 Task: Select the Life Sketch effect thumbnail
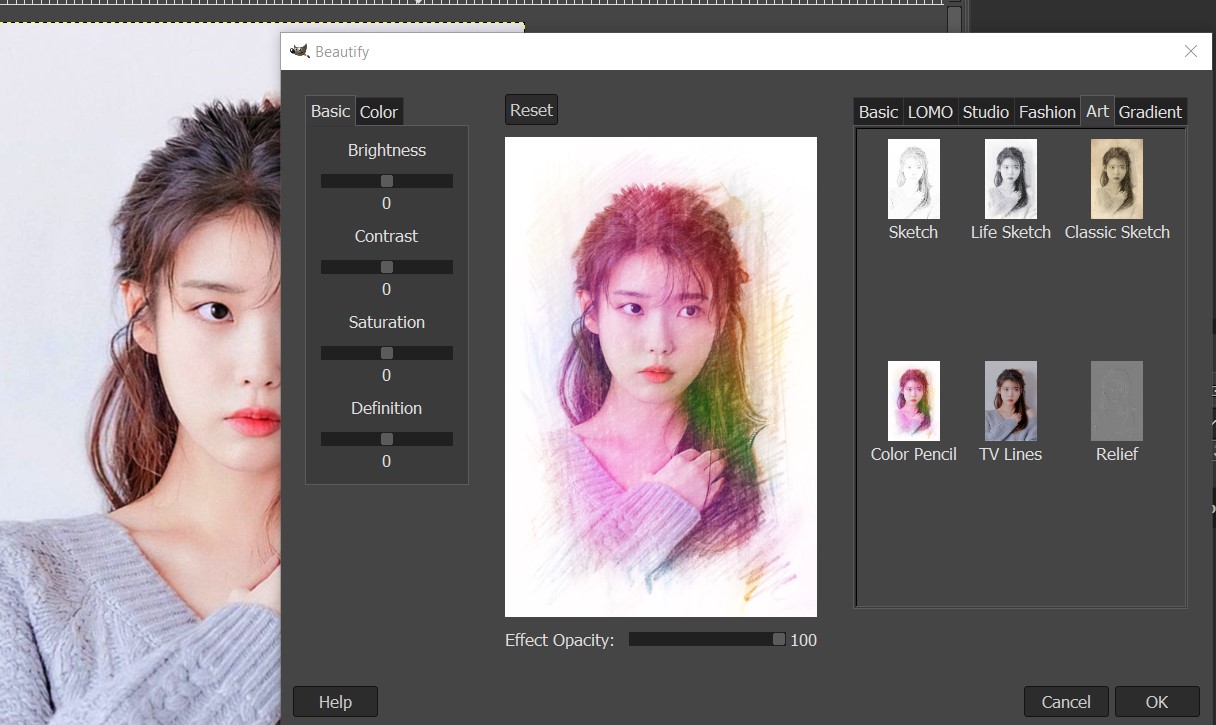coord(1010,179)
